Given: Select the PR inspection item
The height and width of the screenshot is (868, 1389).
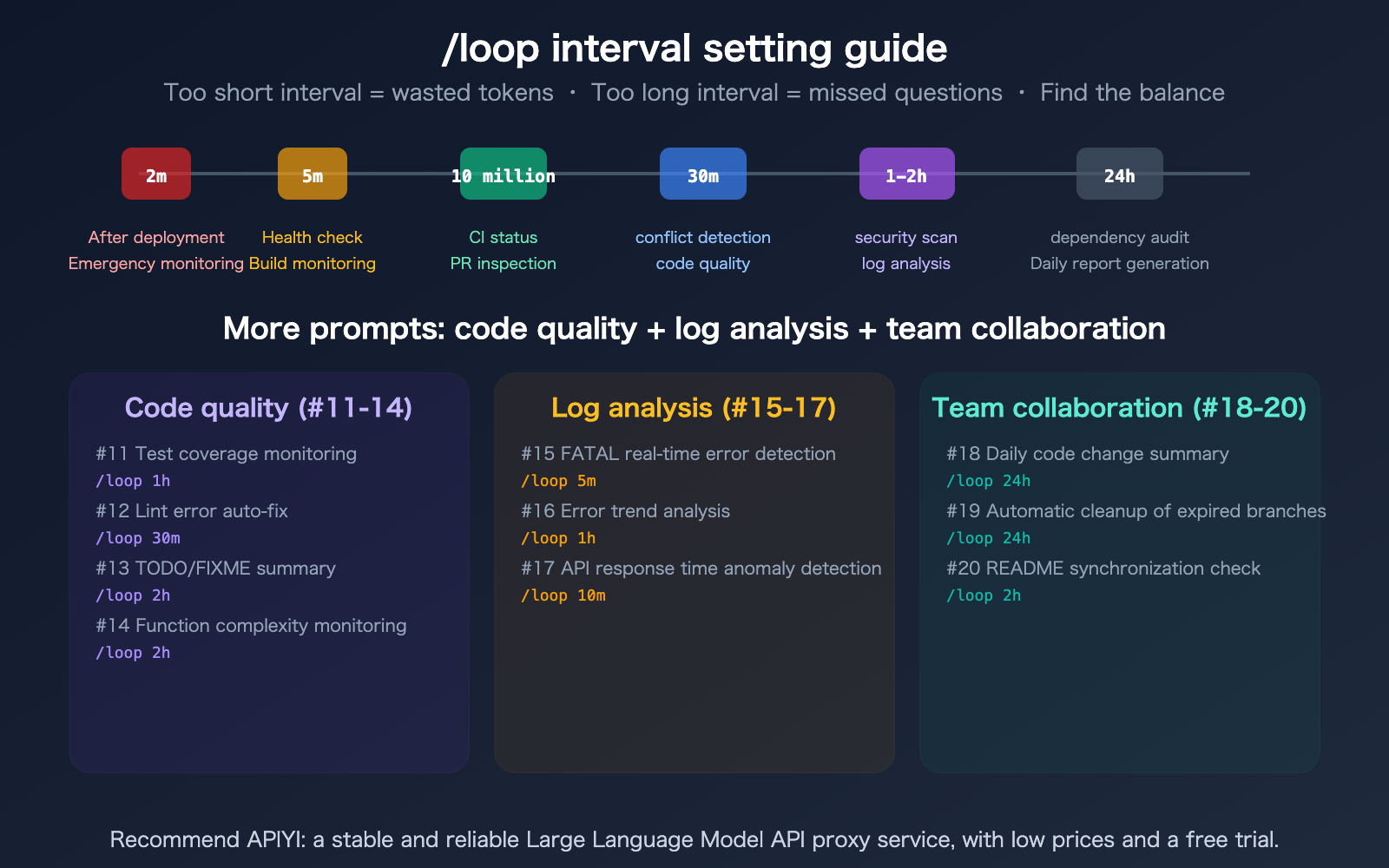Looking at the screenshot, I should coord(503,263).
